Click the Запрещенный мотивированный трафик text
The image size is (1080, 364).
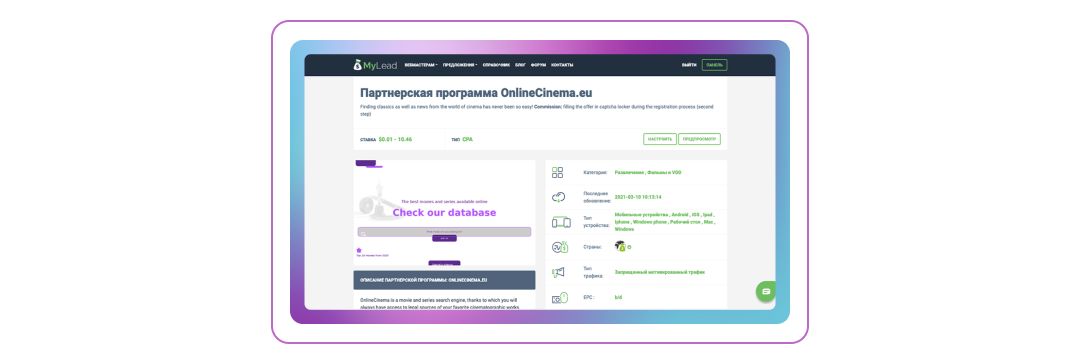659,272
